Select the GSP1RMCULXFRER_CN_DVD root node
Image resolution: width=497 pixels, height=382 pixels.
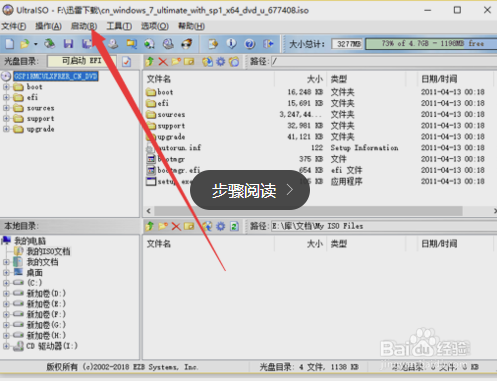(56, 76)
